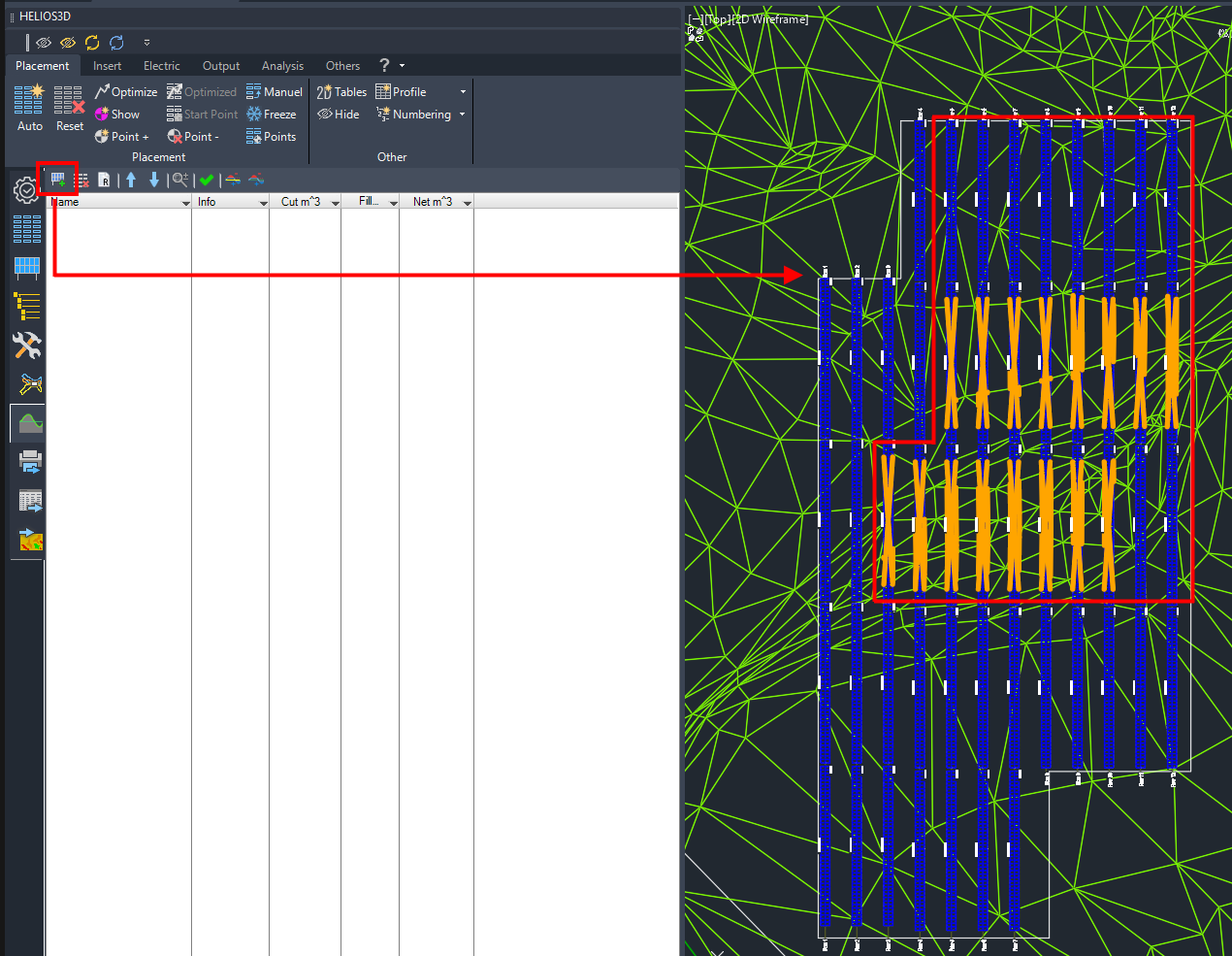Open the quick access toolbar customize arrow
1232x956 pixels.
146,43
